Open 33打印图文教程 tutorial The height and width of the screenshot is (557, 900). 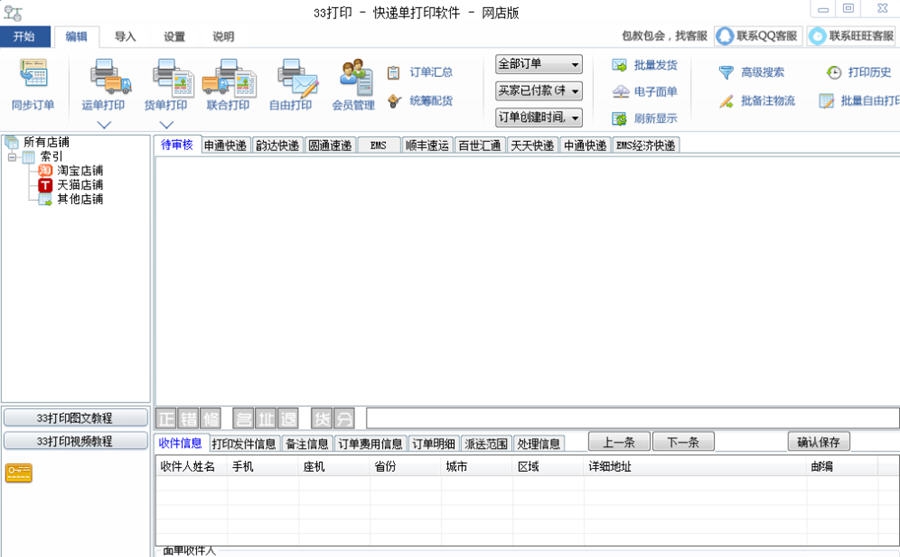(75, 418)
